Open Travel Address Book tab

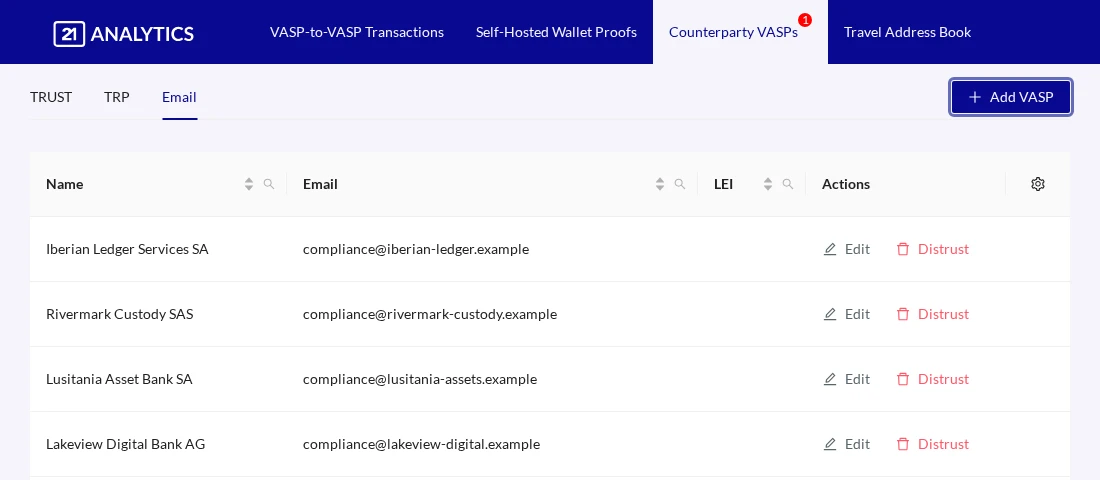[x=907, y=32]
